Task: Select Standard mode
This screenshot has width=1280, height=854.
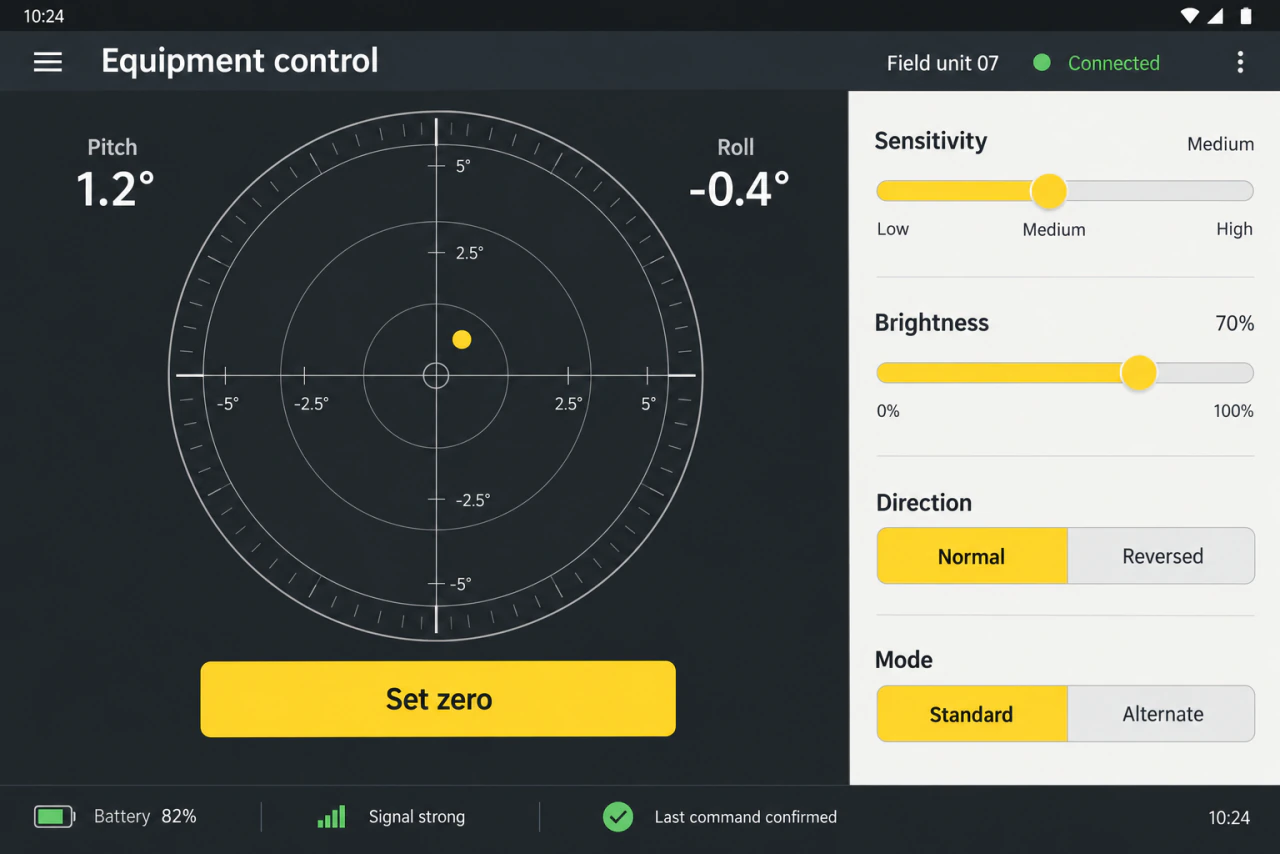Action: [972, 714]
